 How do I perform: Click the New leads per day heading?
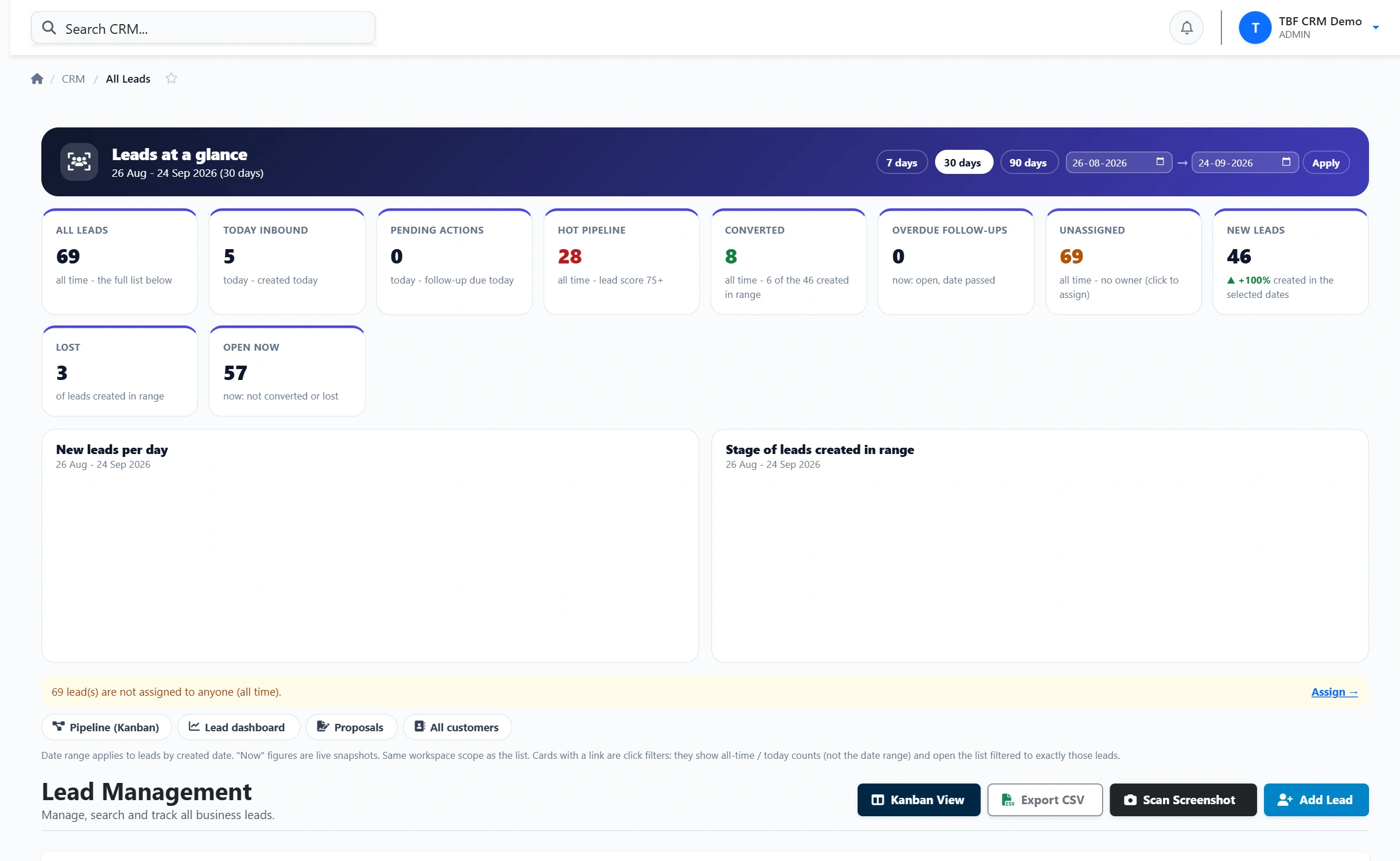tap(112, 449)
